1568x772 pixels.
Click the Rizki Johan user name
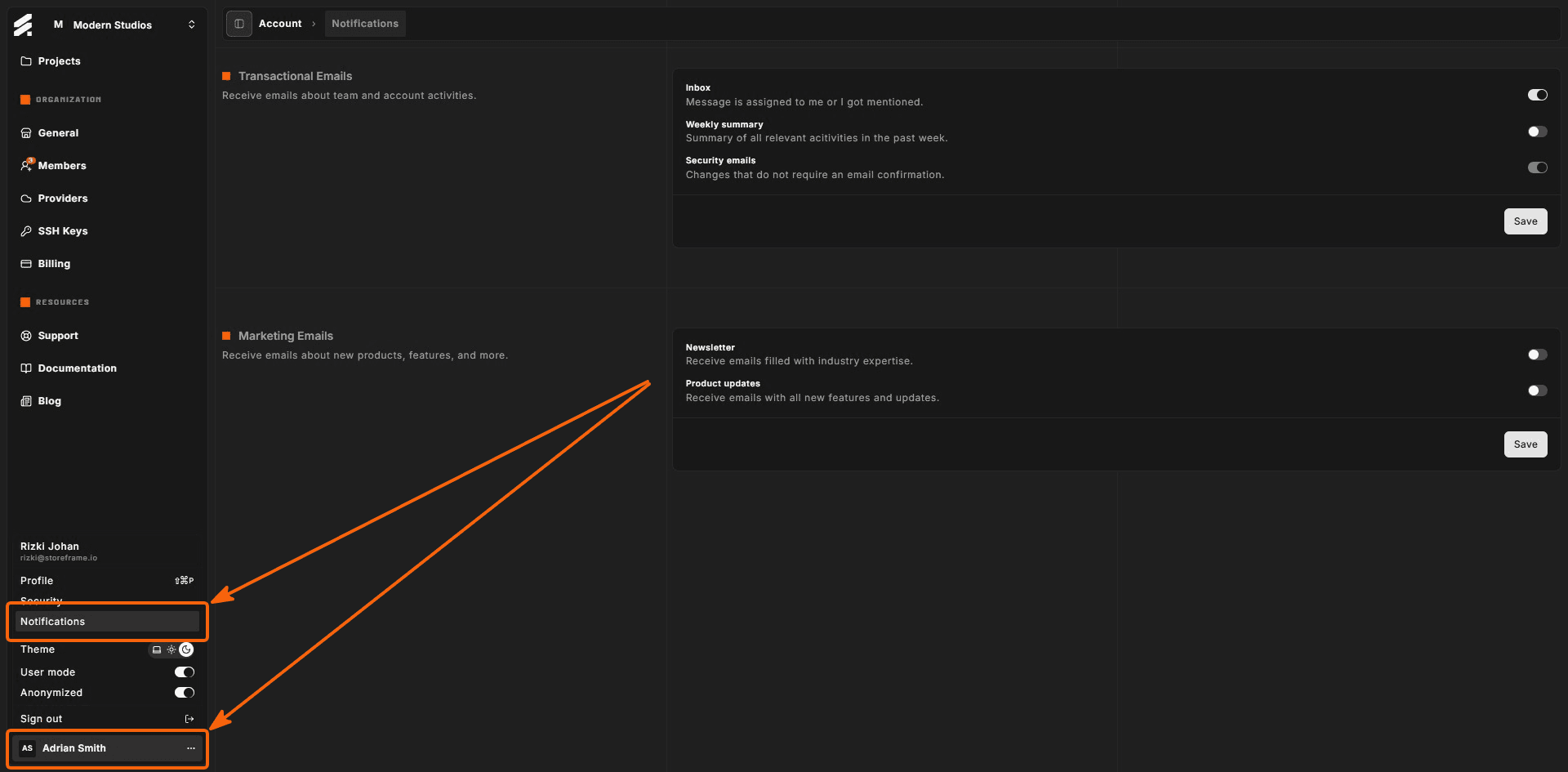pyautogui.click(x=50, y=547)
